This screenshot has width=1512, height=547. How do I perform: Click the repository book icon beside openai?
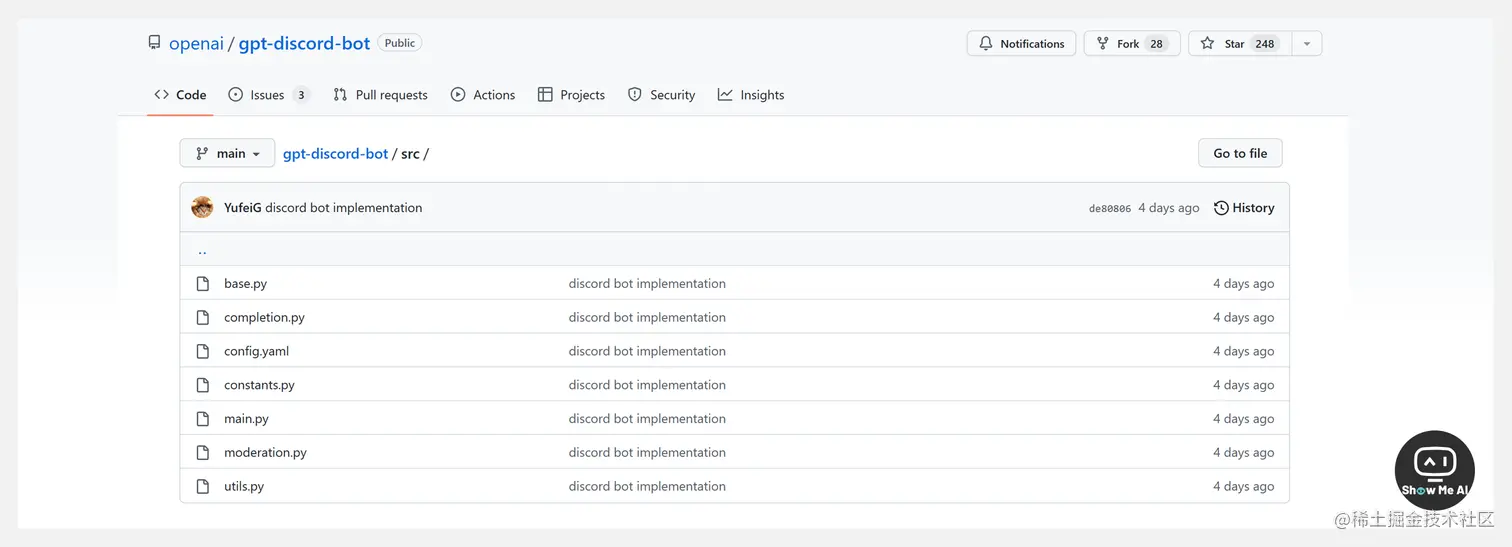[x=154, y=43]
